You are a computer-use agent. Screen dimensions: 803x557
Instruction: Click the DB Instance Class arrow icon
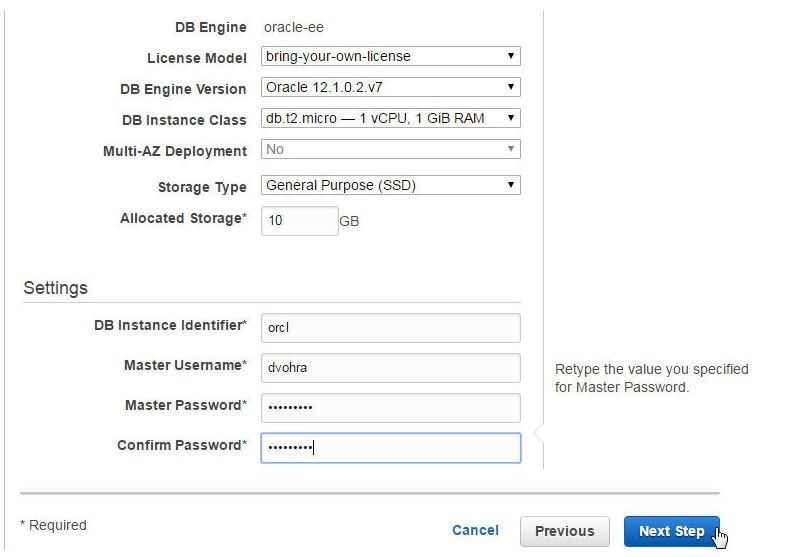(x=511, y=118)
